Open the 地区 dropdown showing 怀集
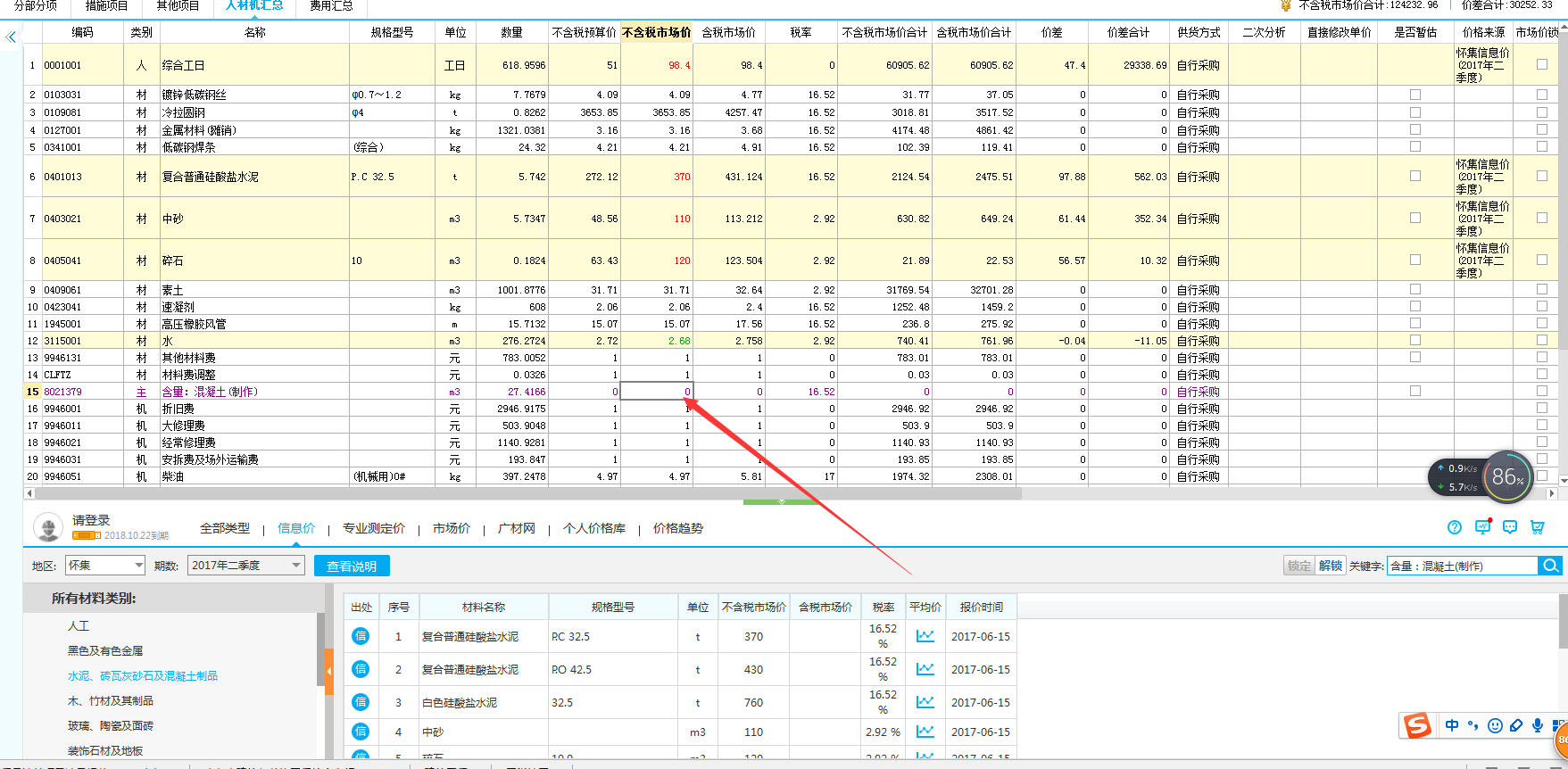This screenshot has width=1568, height=769. 105,566
